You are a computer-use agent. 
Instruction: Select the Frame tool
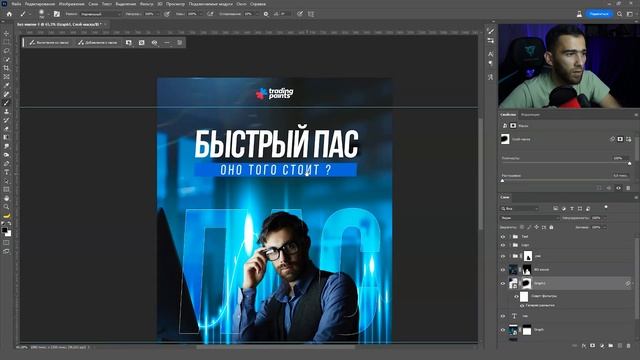click(6, 77)
